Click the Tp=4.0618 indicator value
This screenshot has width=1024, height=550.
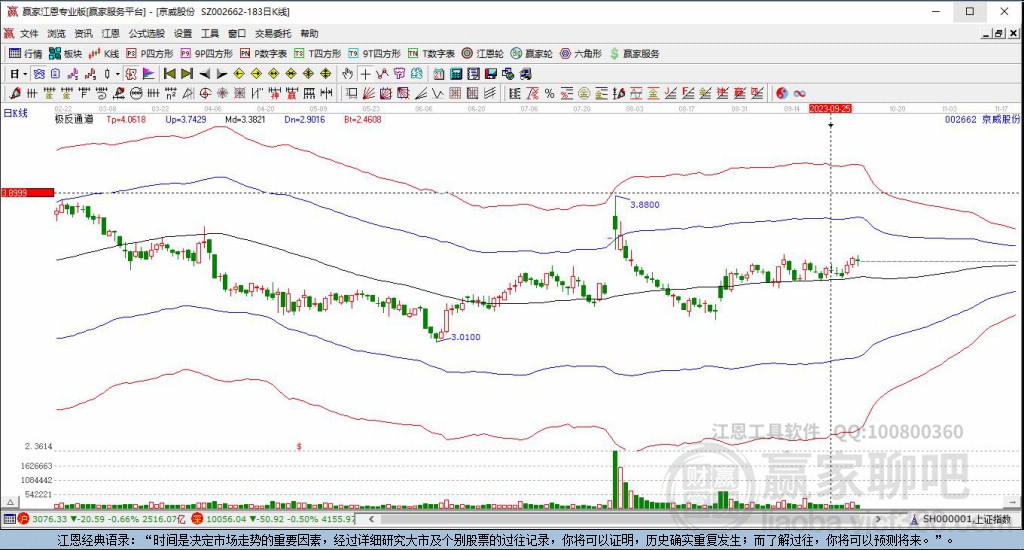pos(126,120)
